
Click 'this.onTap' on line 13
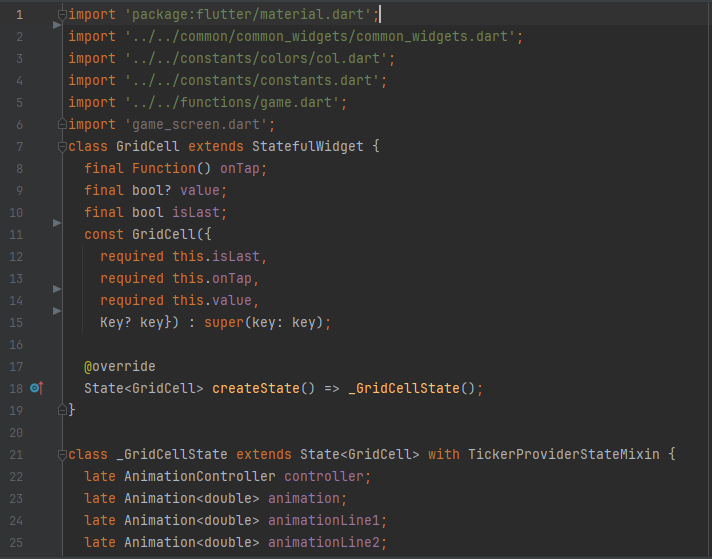pos(212,278)
